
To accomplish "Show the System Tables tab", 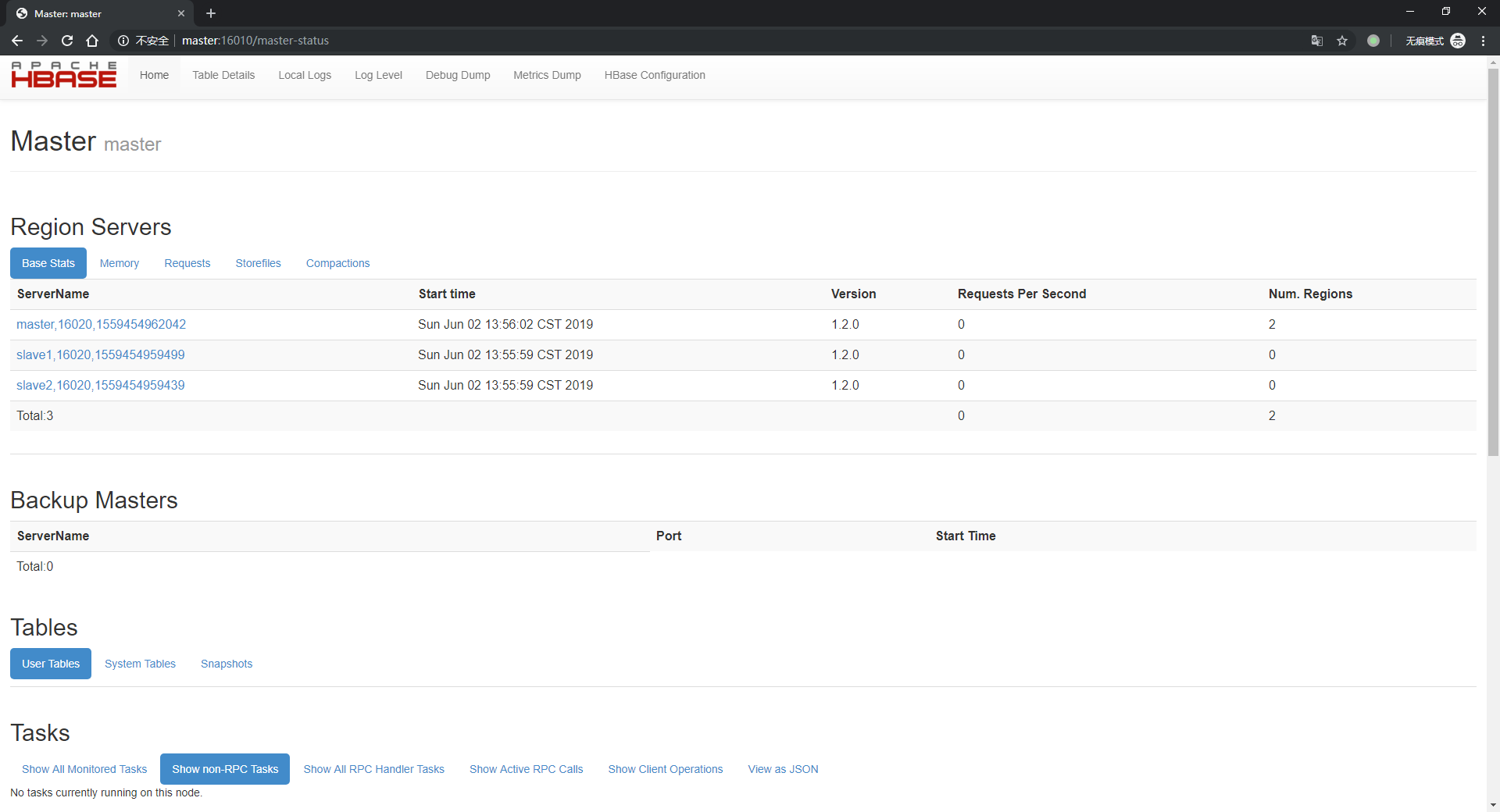I will click(x=140, y=664).
